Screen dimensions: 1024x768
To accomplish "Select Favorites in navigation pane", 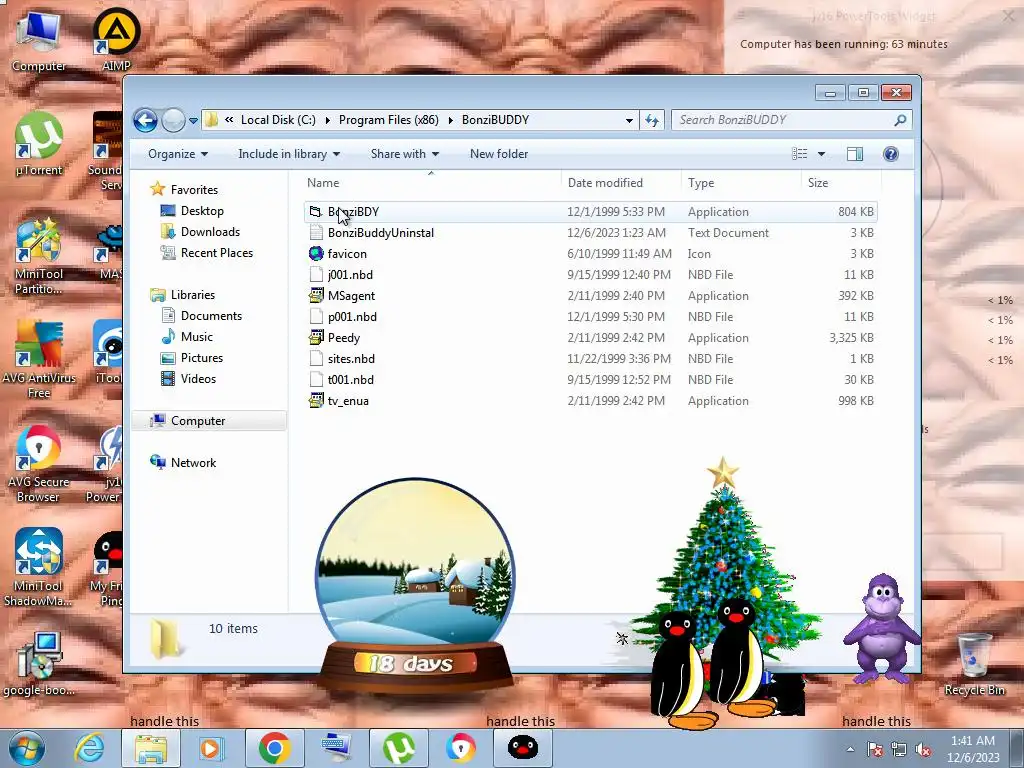I will coord(194,189).
